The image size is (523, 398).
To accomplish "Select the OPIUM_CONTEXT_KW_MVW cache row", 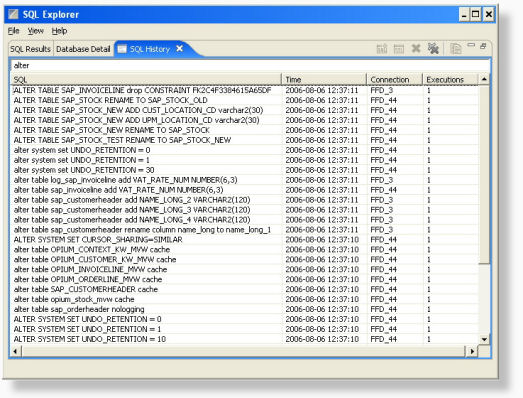I will point(245,250).
